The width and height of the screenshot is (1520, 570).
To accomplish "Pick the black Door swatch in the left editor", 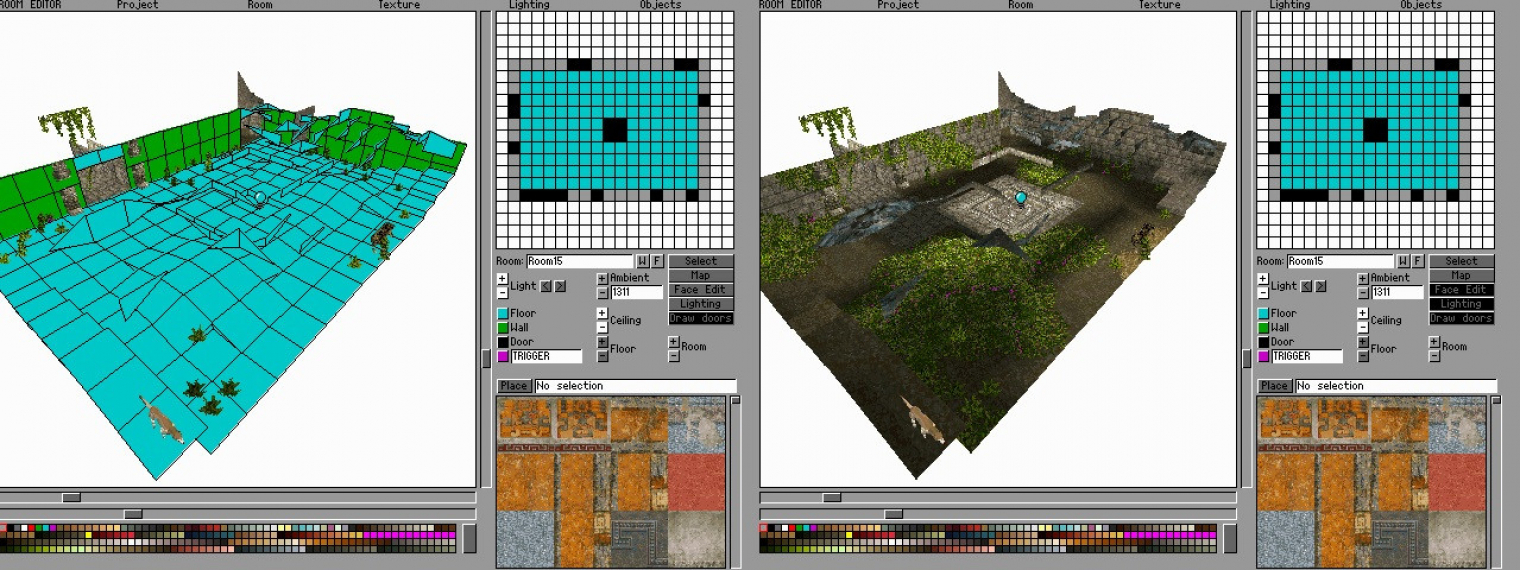I will (503, 342).
